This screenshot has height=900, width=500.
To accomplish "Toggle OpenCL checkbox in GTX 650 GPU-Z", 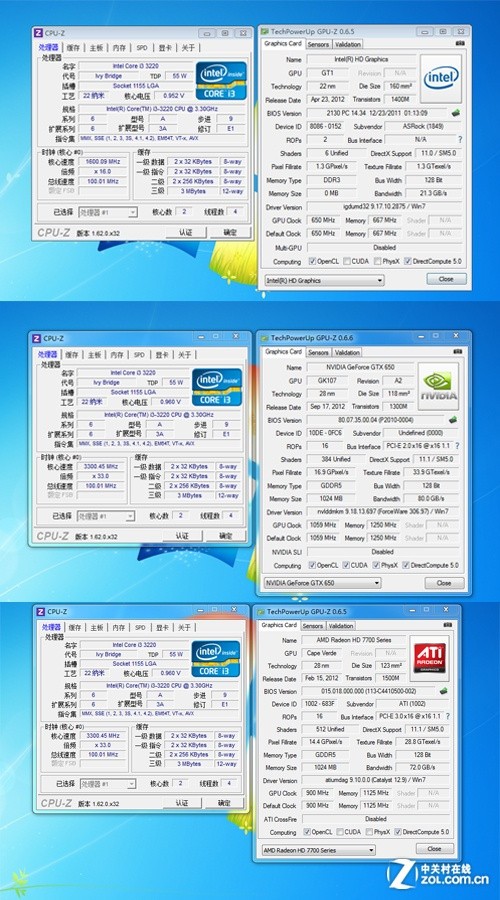I will 312,565.
